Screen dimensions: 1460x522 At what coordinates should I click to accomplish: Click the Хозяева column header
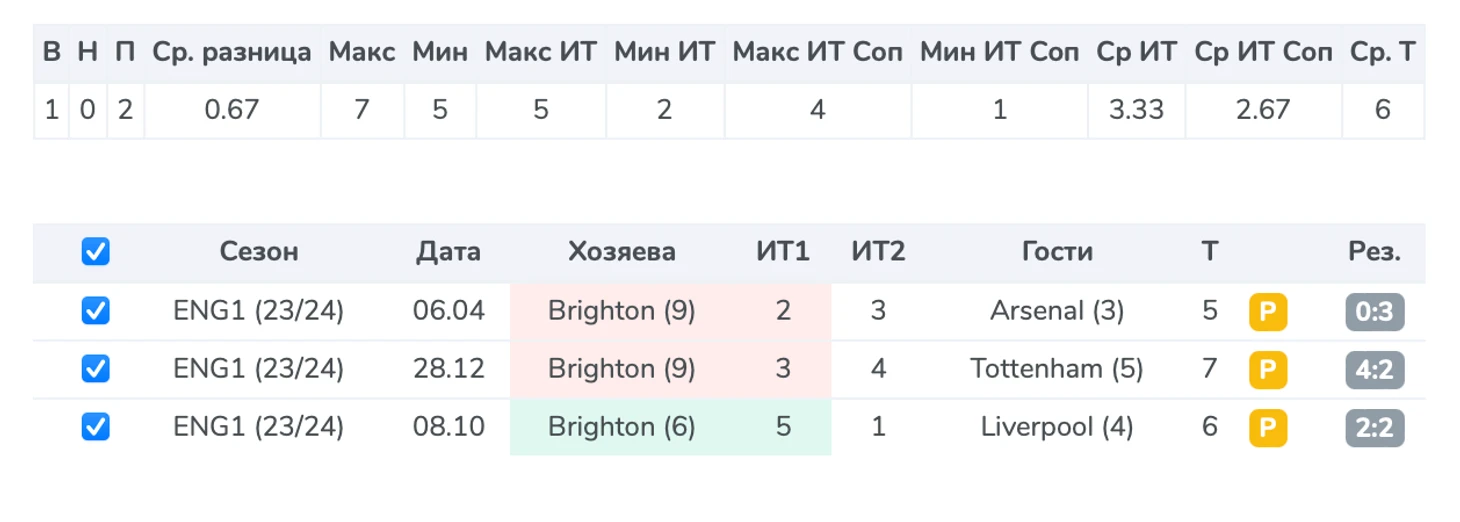621,252
